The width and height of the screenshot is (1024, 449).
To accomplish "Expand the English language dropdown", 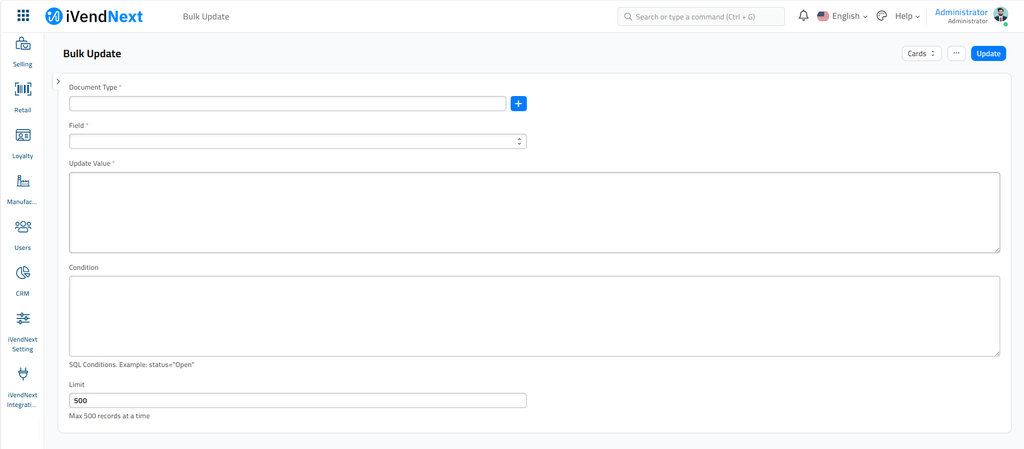I will pyautogui.click(x=842, y=16).
